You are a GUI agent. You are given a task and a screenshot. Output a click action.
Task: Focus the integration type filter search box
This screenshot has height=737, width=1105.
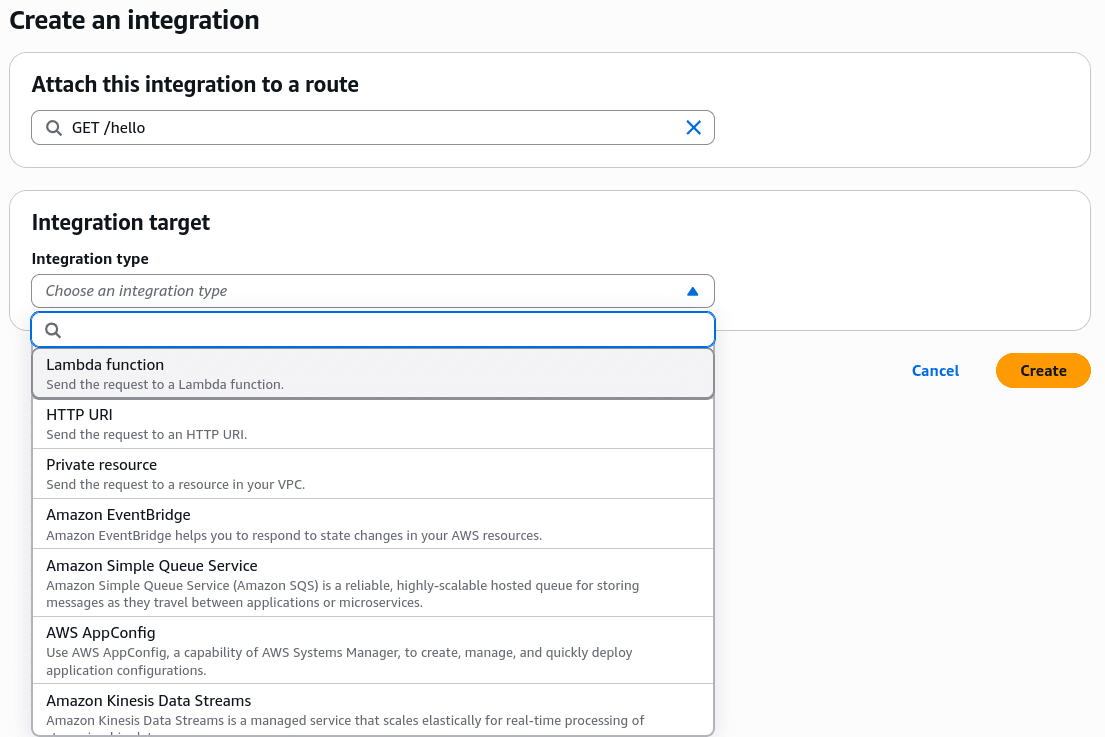[373, 330]
